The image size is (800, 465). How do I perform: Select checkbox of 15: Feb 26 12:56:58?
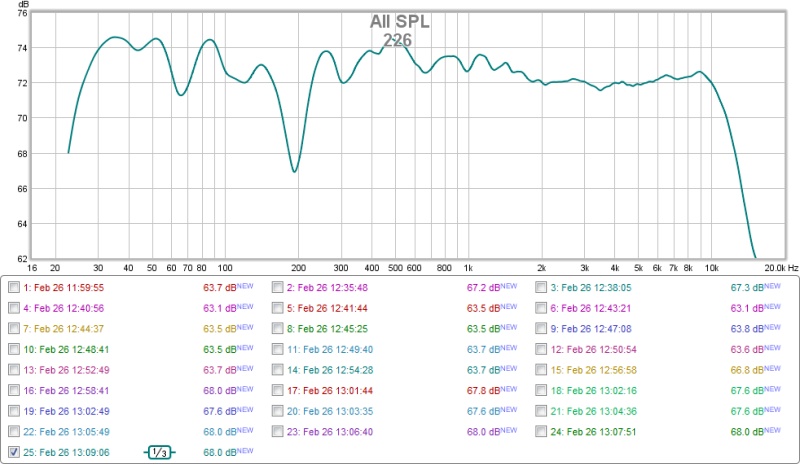541,370
